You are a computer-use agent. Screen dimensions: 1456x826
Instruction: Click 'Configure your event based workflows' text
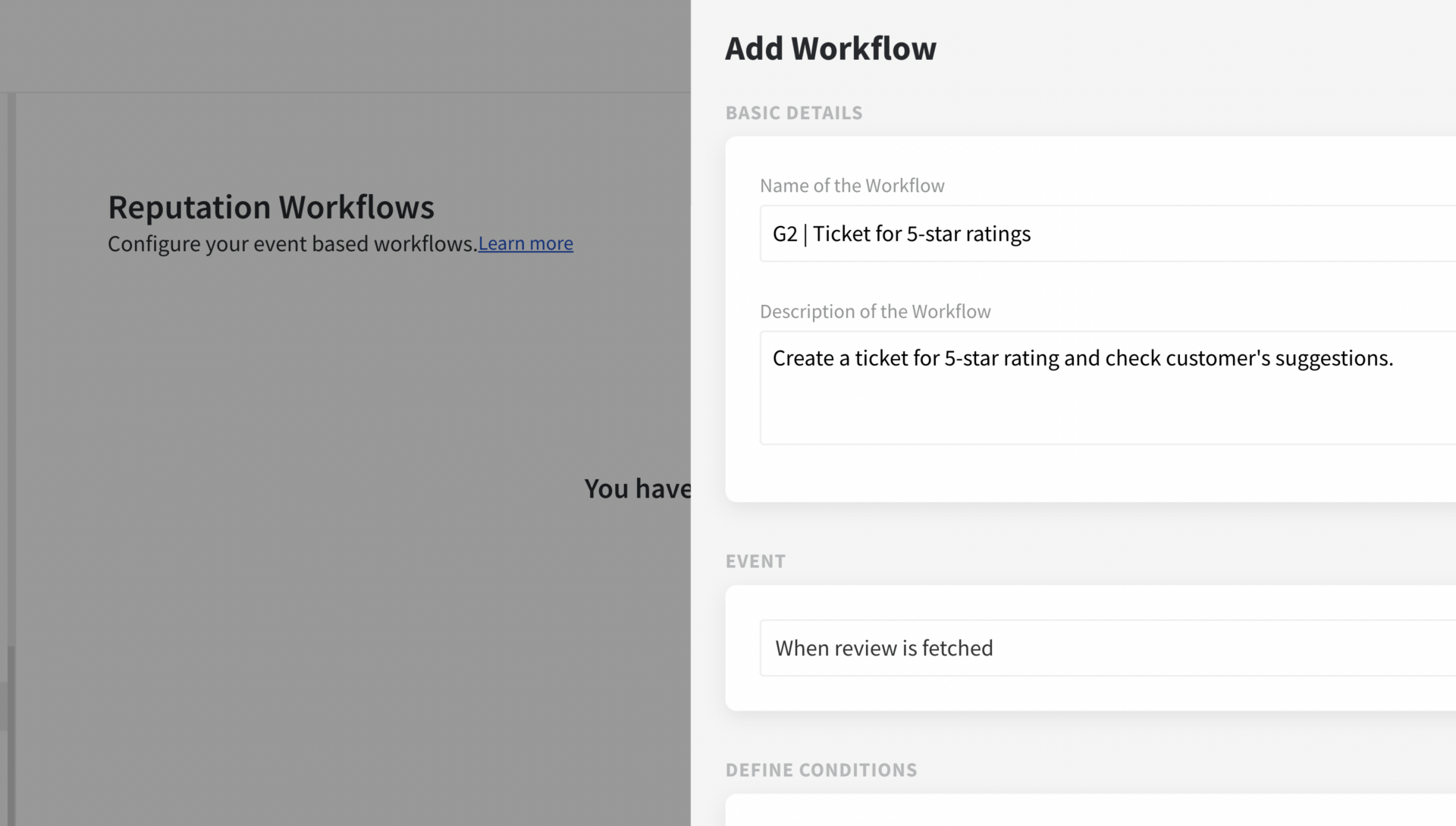(x=292, y=243)
